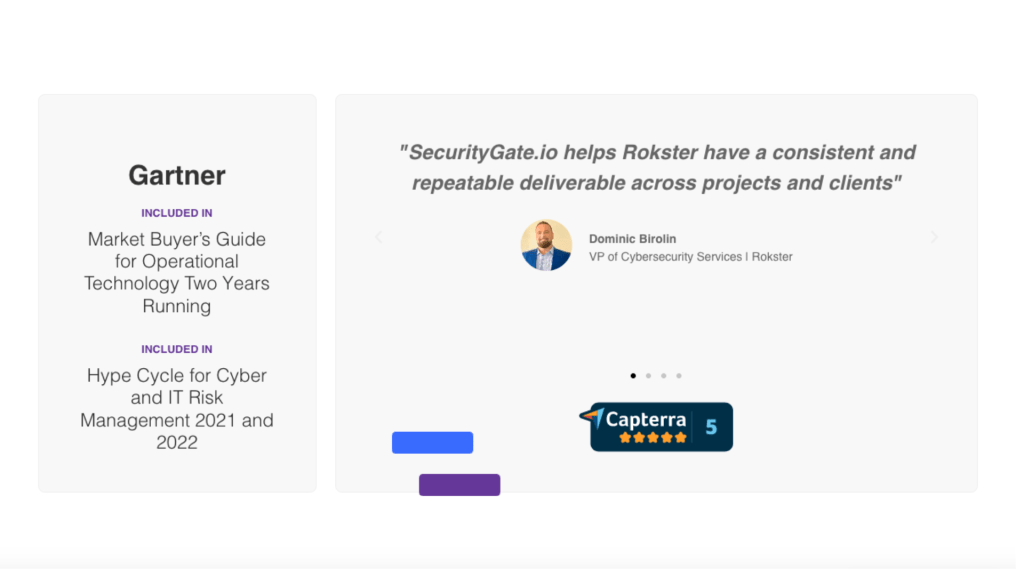This screenshot has height=576, width=1024.
Task: Click the first INCLUDED IN label
Action: (x=178, y=215)
